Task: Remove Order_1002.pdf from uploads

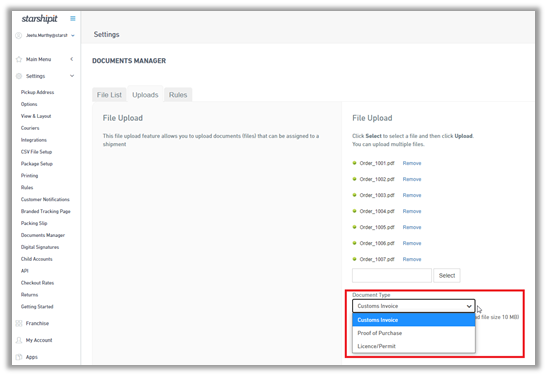Action: point(412,179)
